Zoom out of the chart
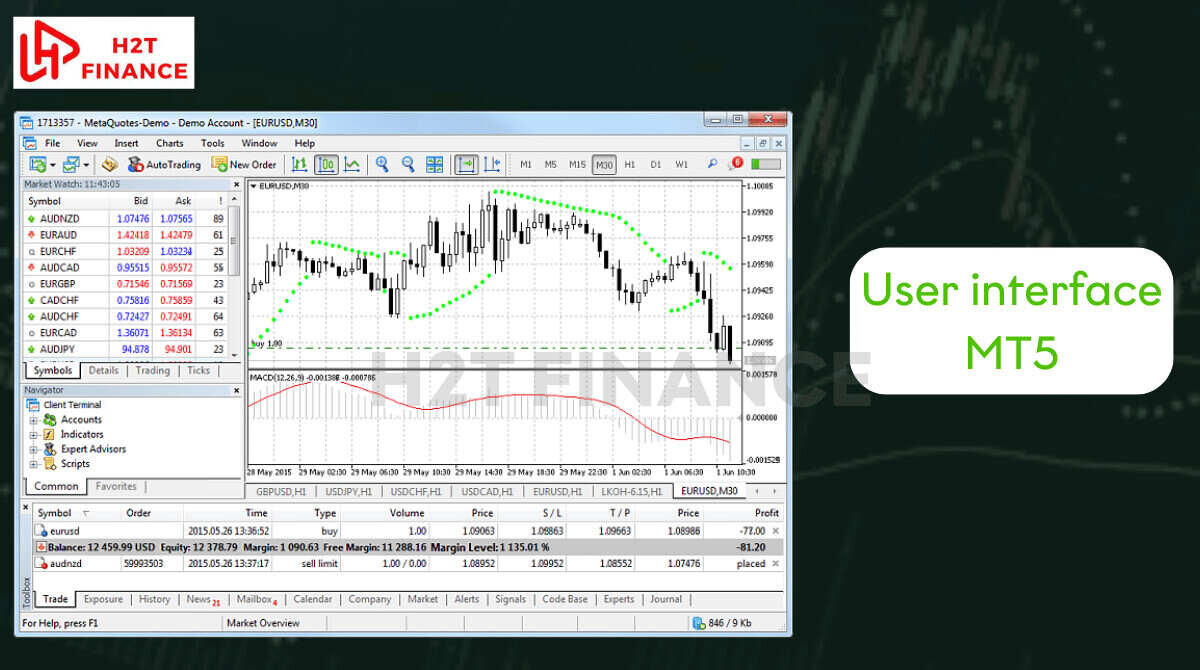1200x670 pixels. pos(408,164)
